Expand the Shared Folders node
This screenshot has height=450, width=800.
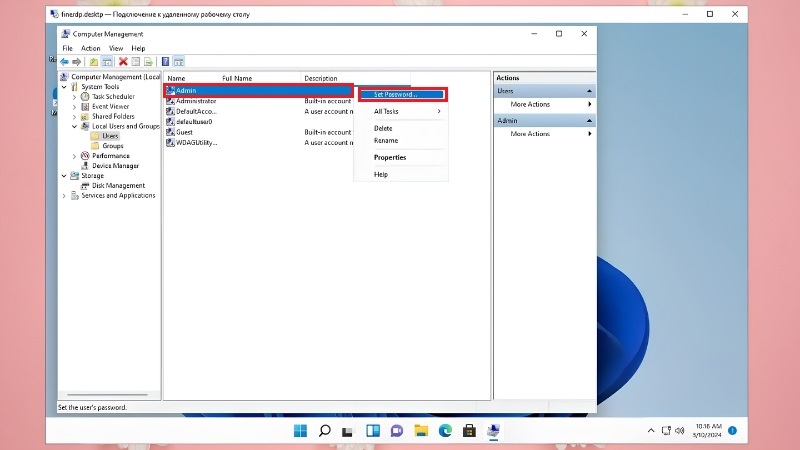[x=74, y=117]
